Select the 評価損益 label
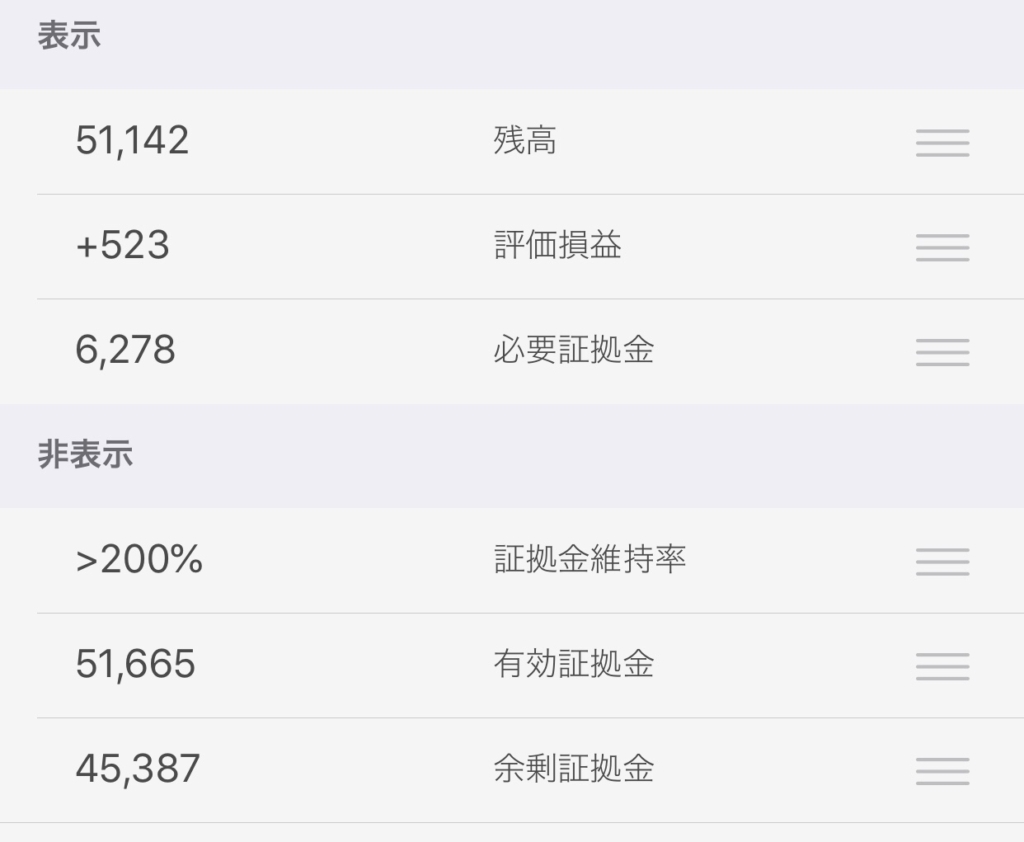Screen dimensions: 1024x842 [557, 245]
